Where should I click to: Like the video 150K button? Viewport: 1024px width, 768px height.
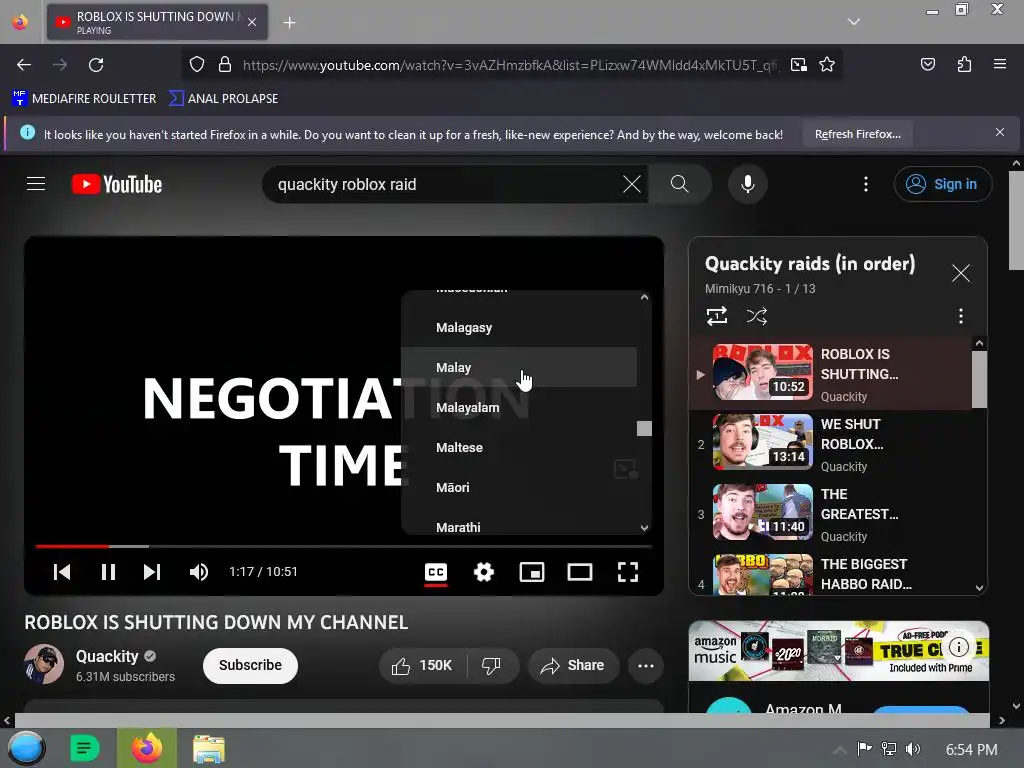pos(422,665)
